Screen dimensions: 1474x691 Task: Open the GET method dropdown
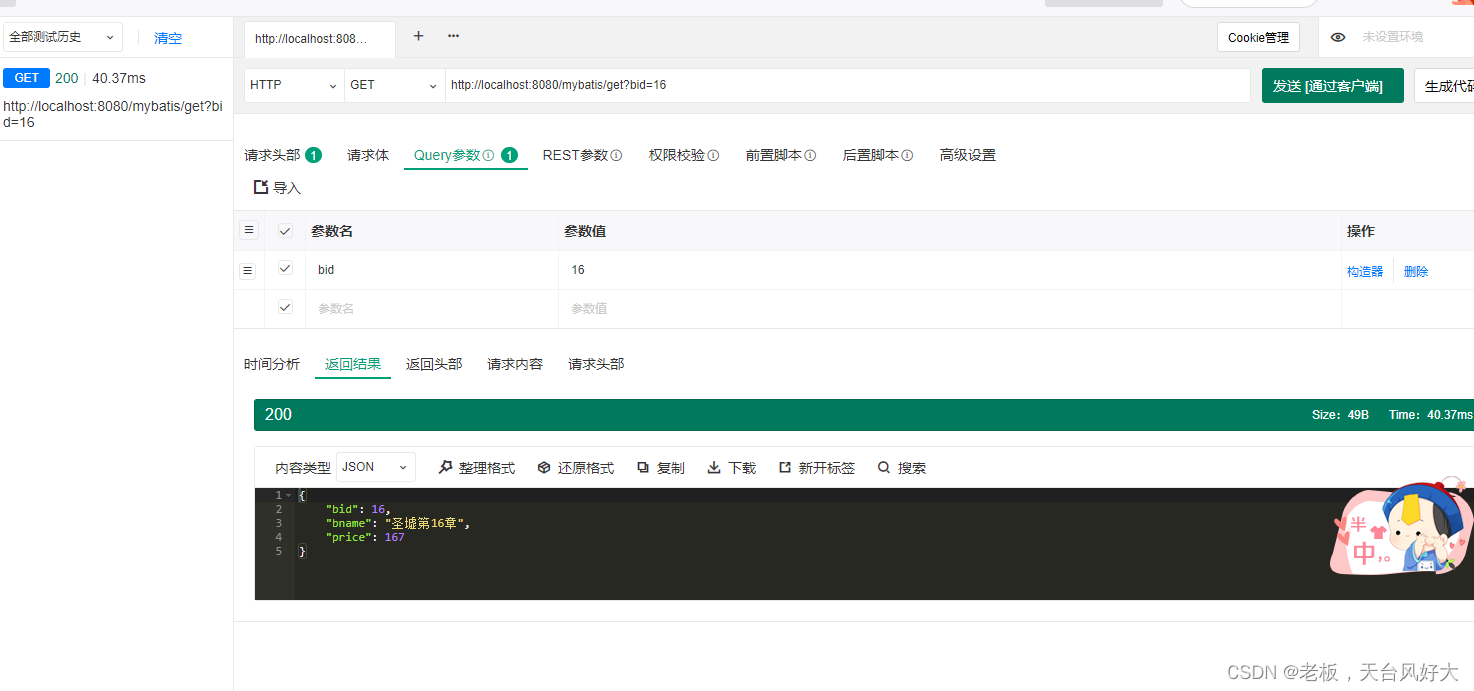[395, 85]
